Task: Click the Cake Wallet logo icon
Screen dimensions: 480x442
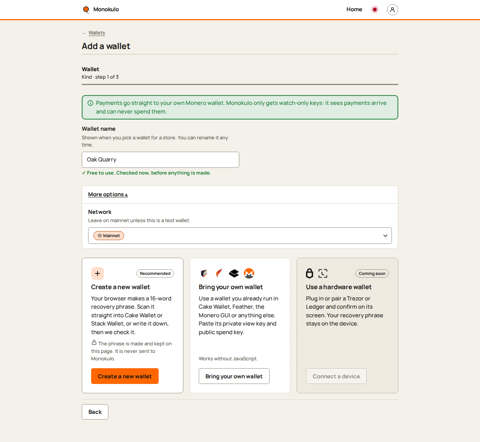Action: pos(204,273)
